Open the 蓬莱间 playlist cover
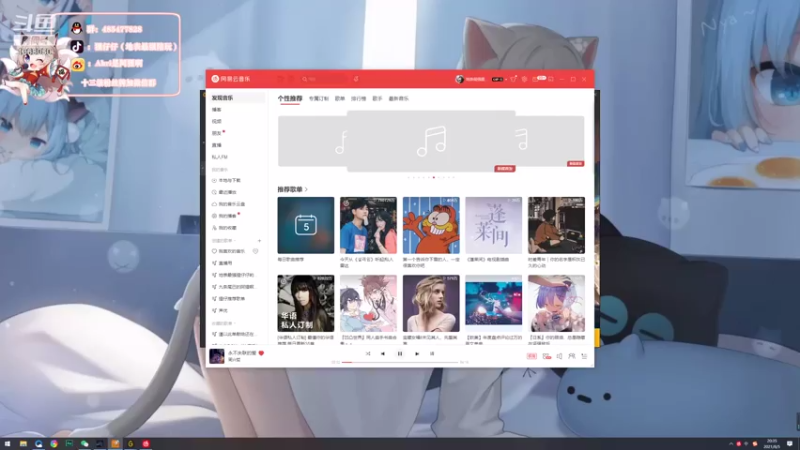 (493, 225)
